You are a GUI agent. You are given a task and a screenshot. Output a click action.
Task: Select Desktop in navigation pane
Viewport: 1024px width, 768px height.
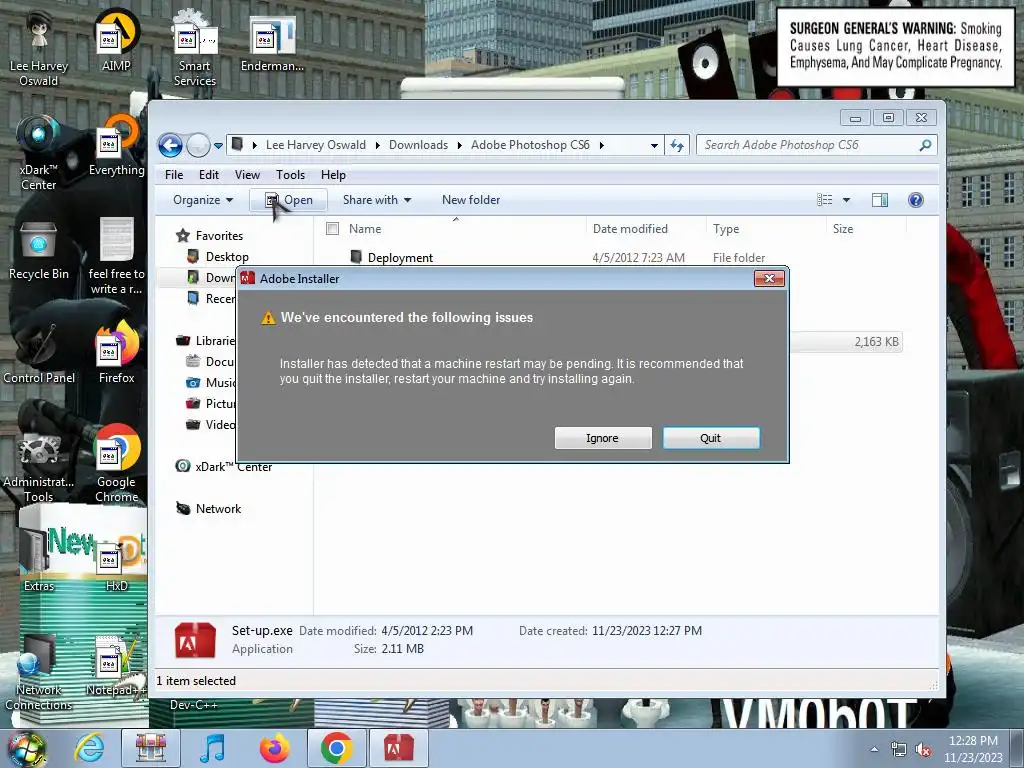227,257
